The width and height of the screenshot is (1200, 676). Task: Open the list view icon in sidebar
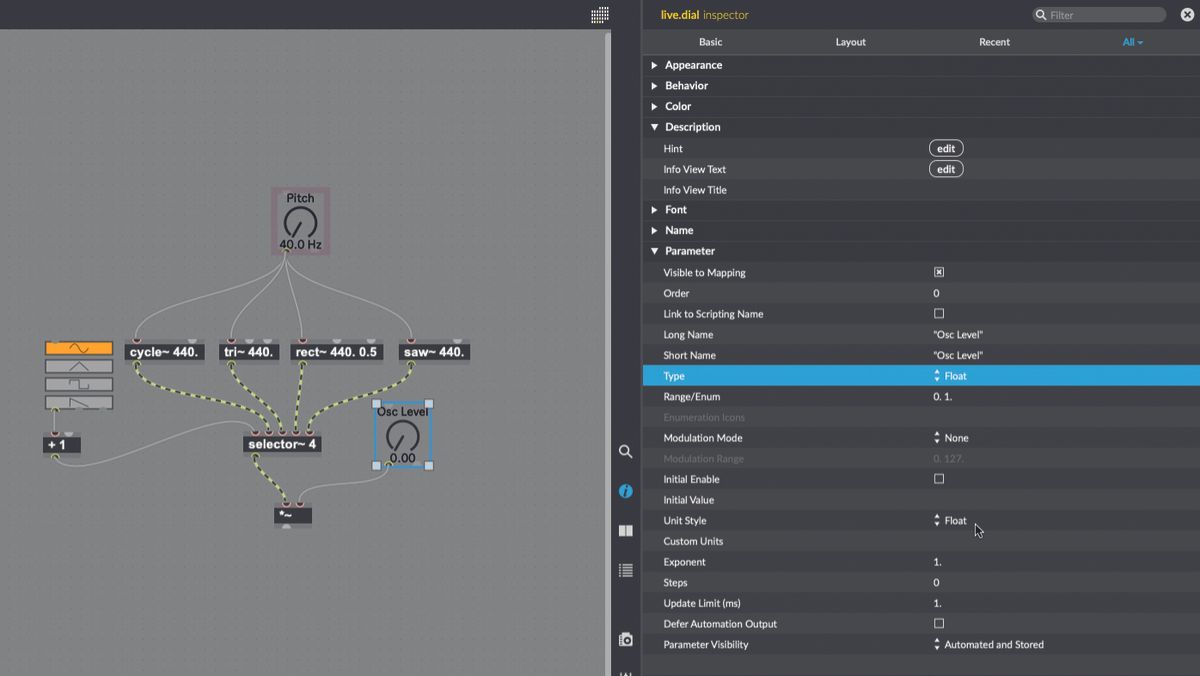tap(626, 571)
